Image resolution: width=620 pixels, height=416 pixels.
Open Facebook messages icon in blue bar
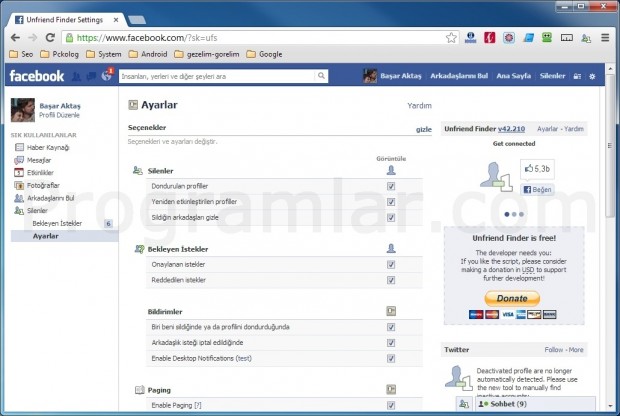pos(91,76)
